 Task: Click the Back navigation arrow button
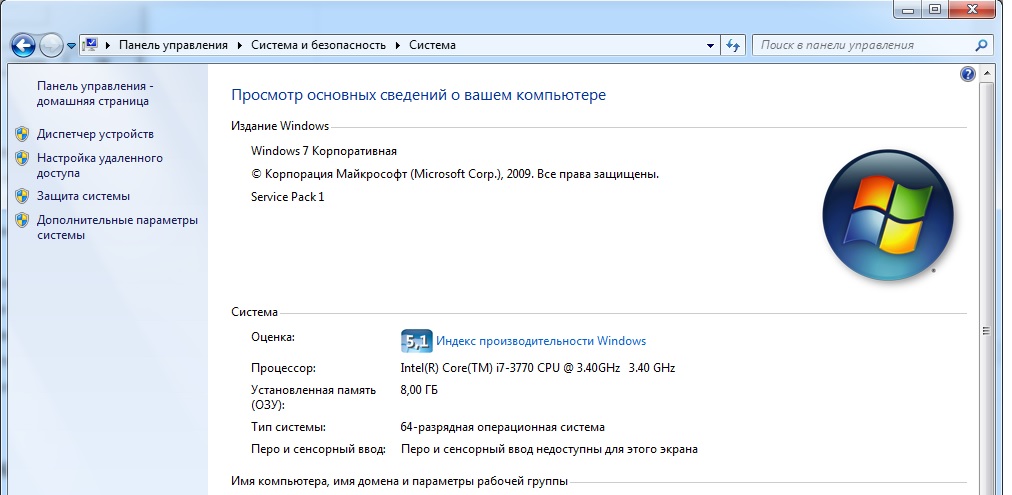(x=23, y=45)
